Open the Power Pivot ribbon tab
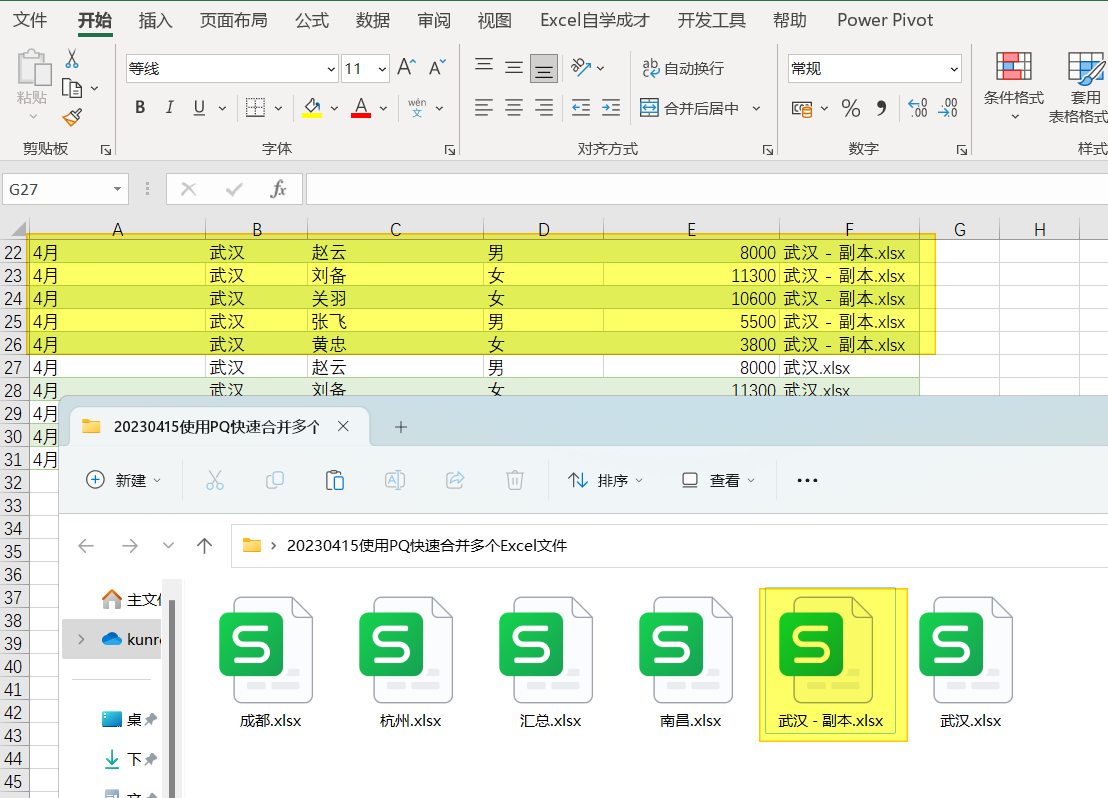The width and height of the screenshot is (1108, 798). click(x=885, y=20)
